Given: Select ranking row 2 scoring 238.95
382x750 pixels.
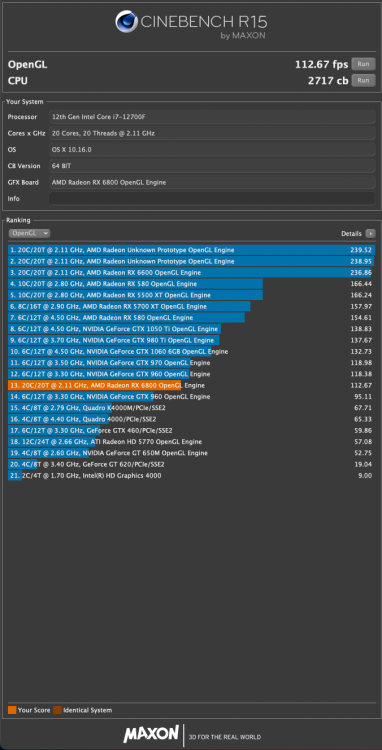Looking at the screenshot, I should click(192, 261).
